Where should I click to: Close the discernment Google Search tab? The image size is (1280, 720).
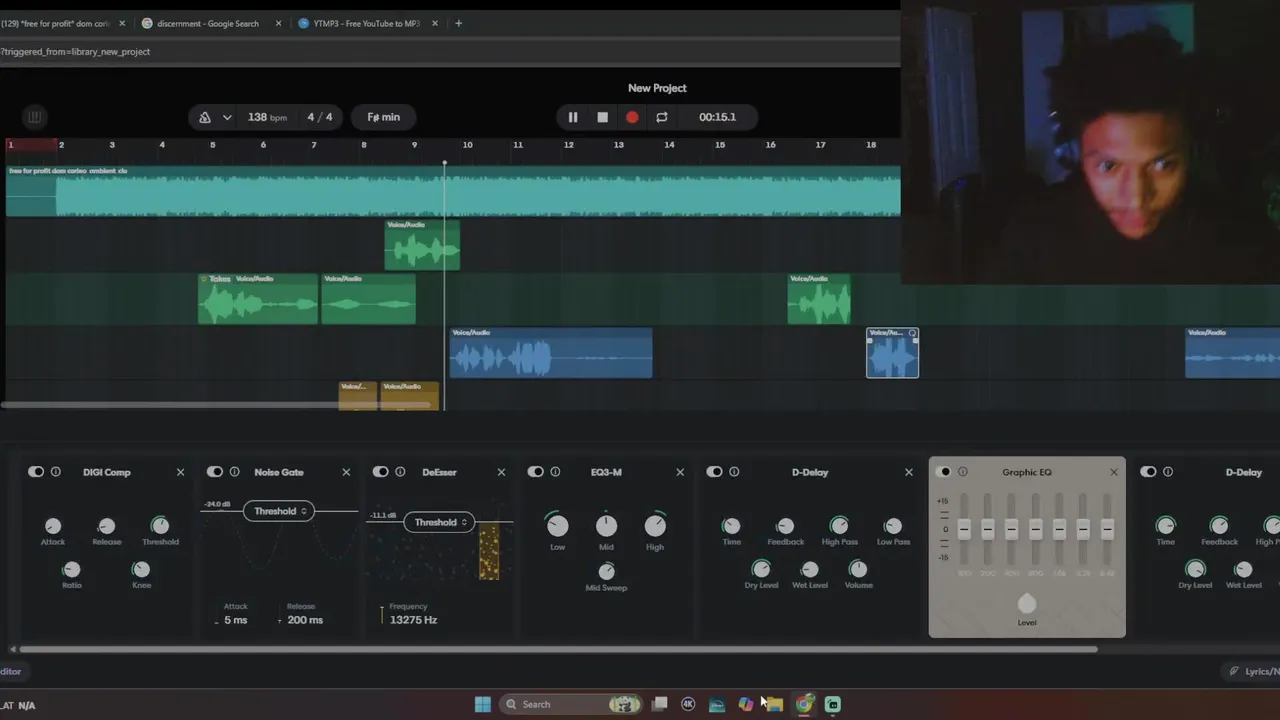278,23
